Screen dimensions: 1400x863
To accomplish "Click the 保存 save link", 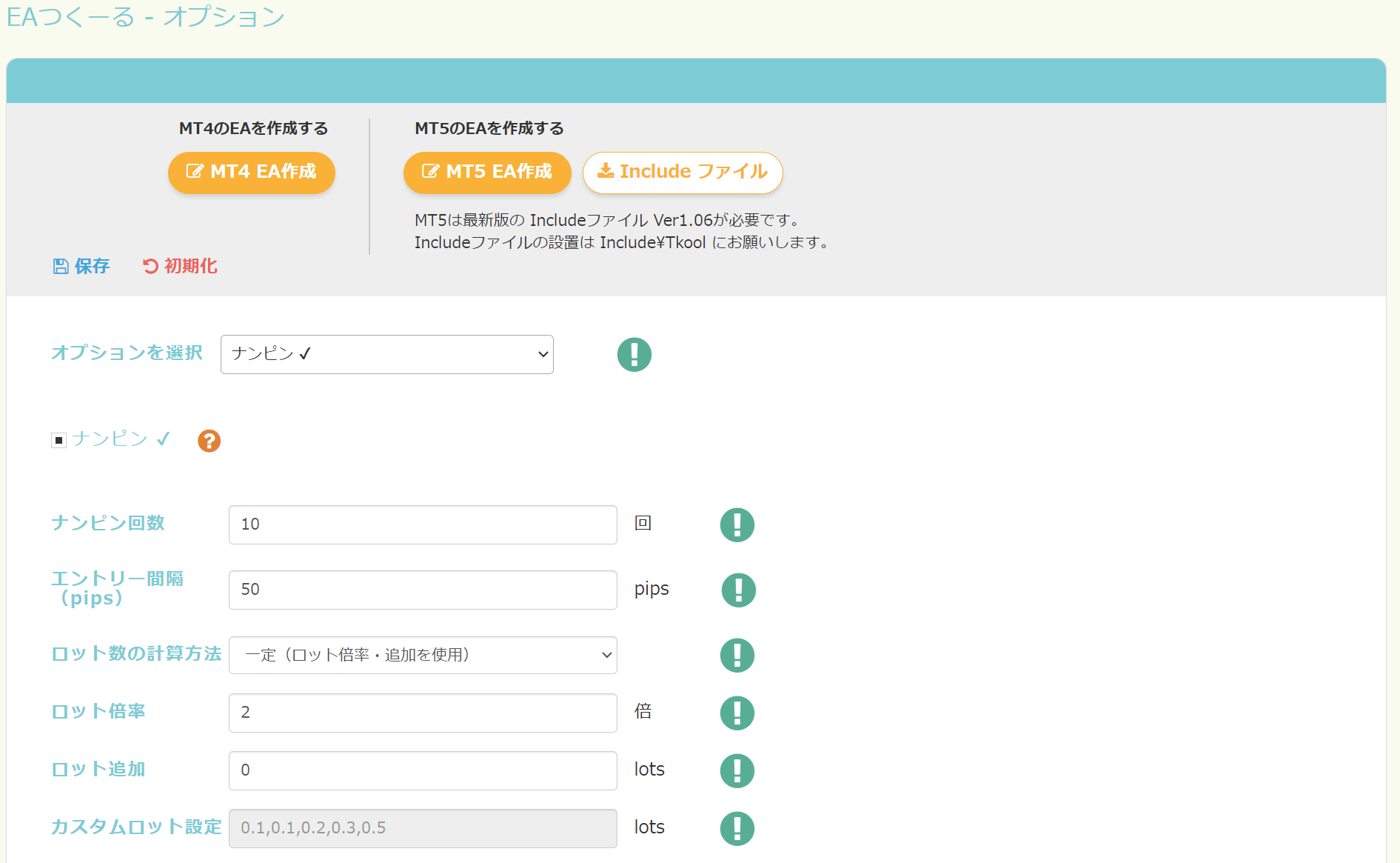I will click(x=81, y=266).
